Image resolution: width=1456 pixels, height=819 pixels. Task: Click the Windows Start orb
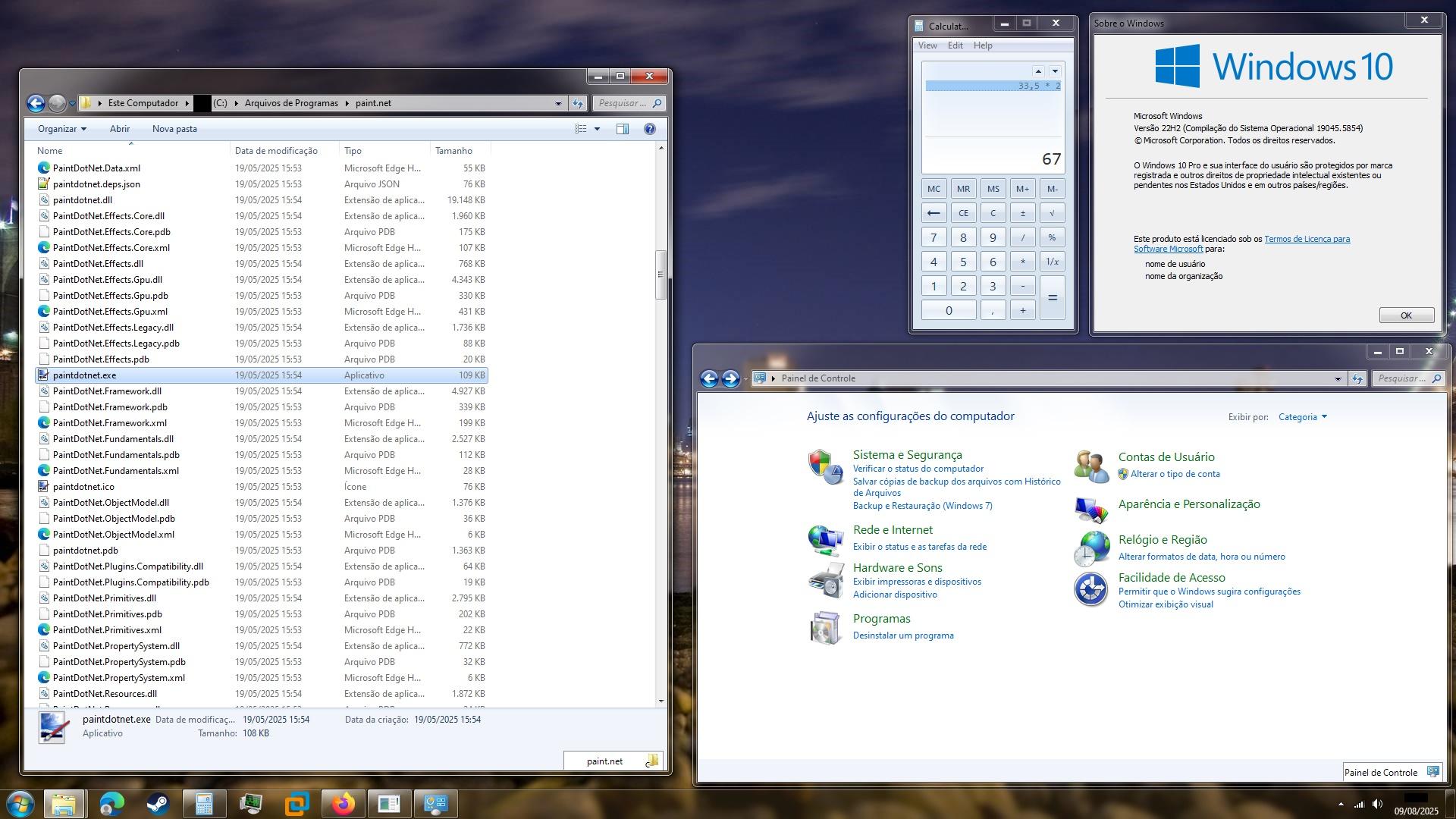pyautogui.click(x=20, y=804)
